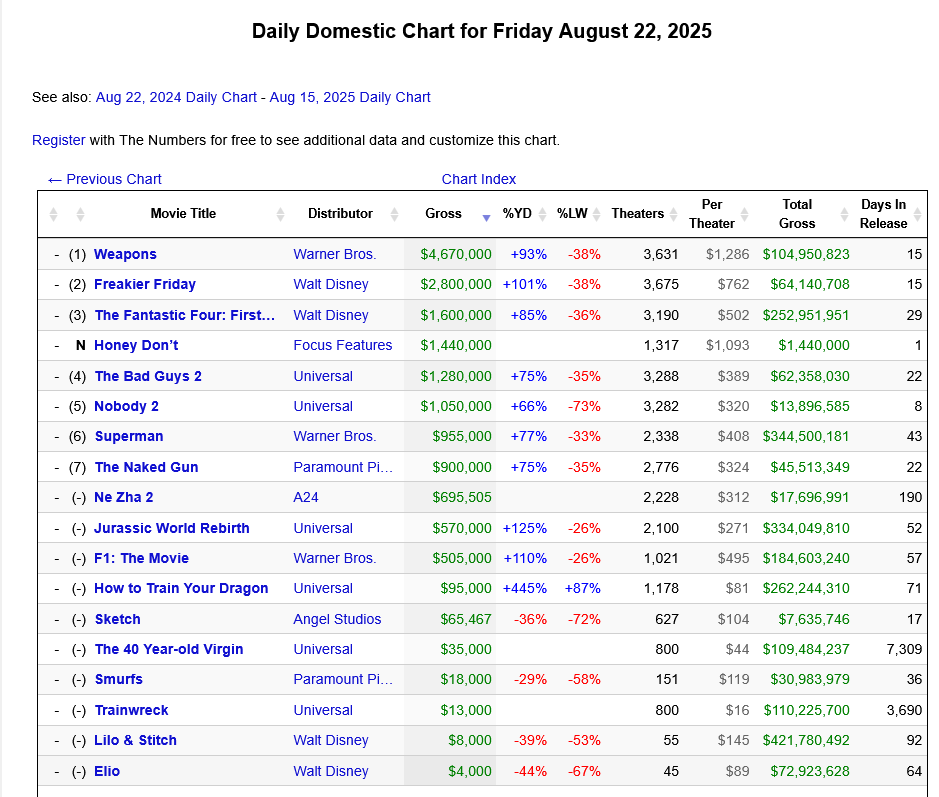
Task: Select 7,309 days in release value
Action: click(904, 649)
